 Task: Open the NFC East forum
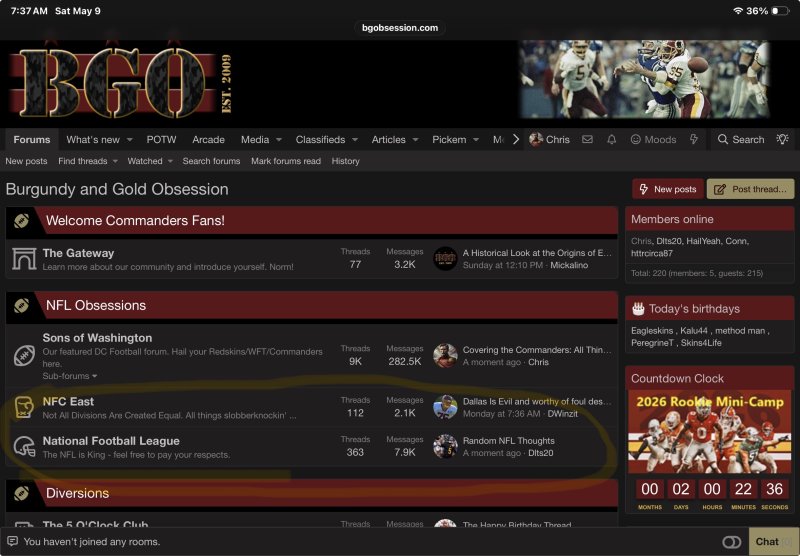(x=68, y=401)
